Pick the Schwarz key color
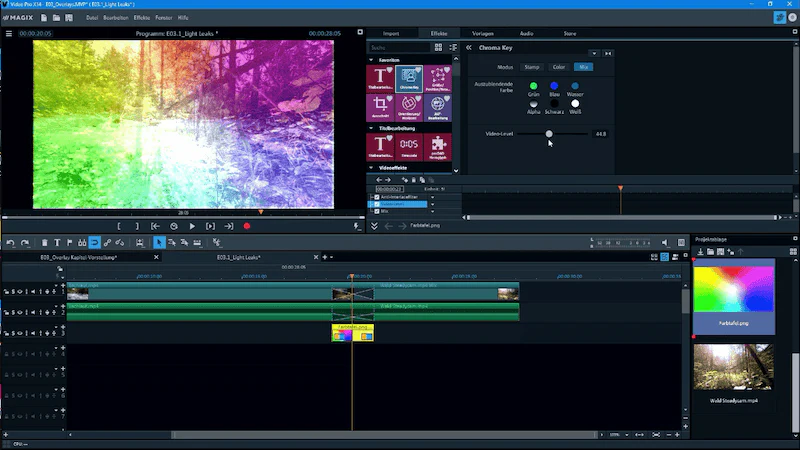The image size is (800, 450). tap(554, 104)
